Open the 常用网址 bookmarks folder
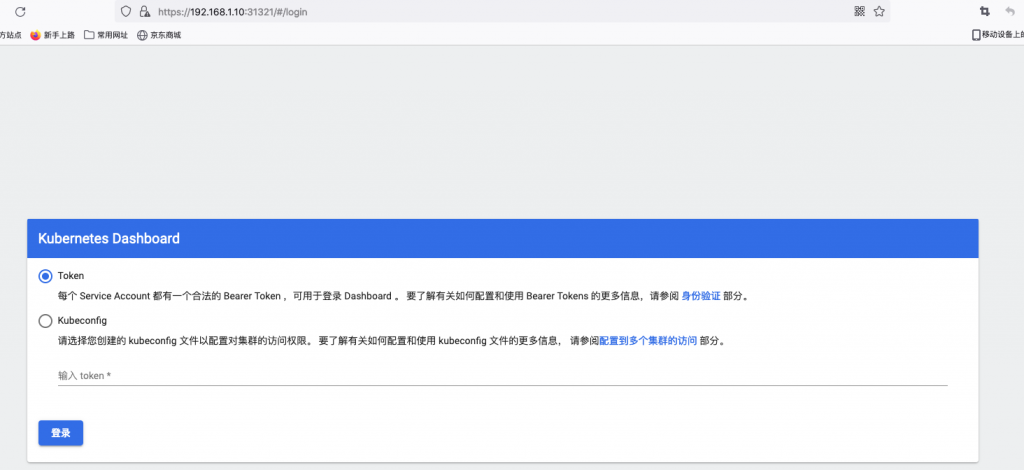 pos(106,35)
